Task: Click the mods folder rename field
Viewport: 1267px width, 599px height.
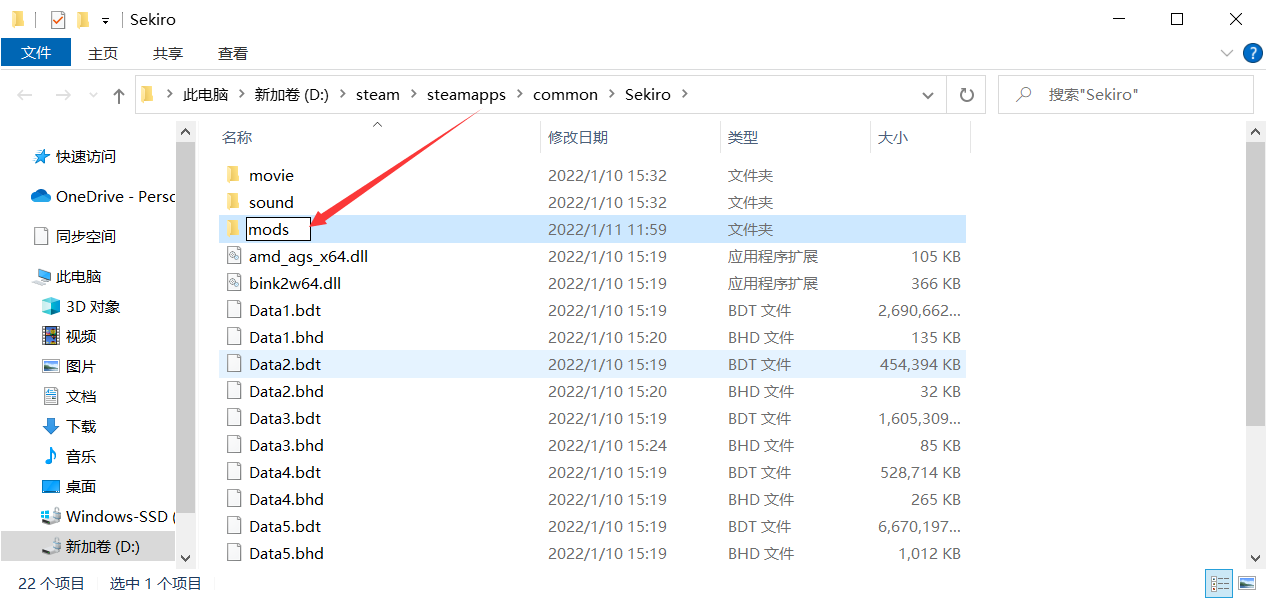Action: 278,229
